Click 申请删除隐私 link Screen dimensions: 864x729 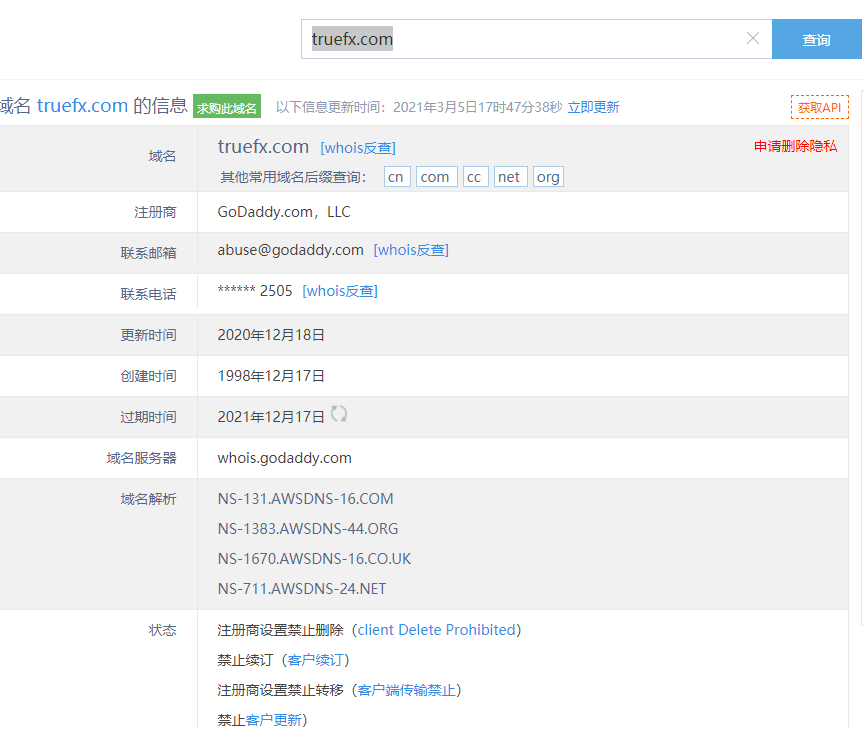[x=795, y=146]
